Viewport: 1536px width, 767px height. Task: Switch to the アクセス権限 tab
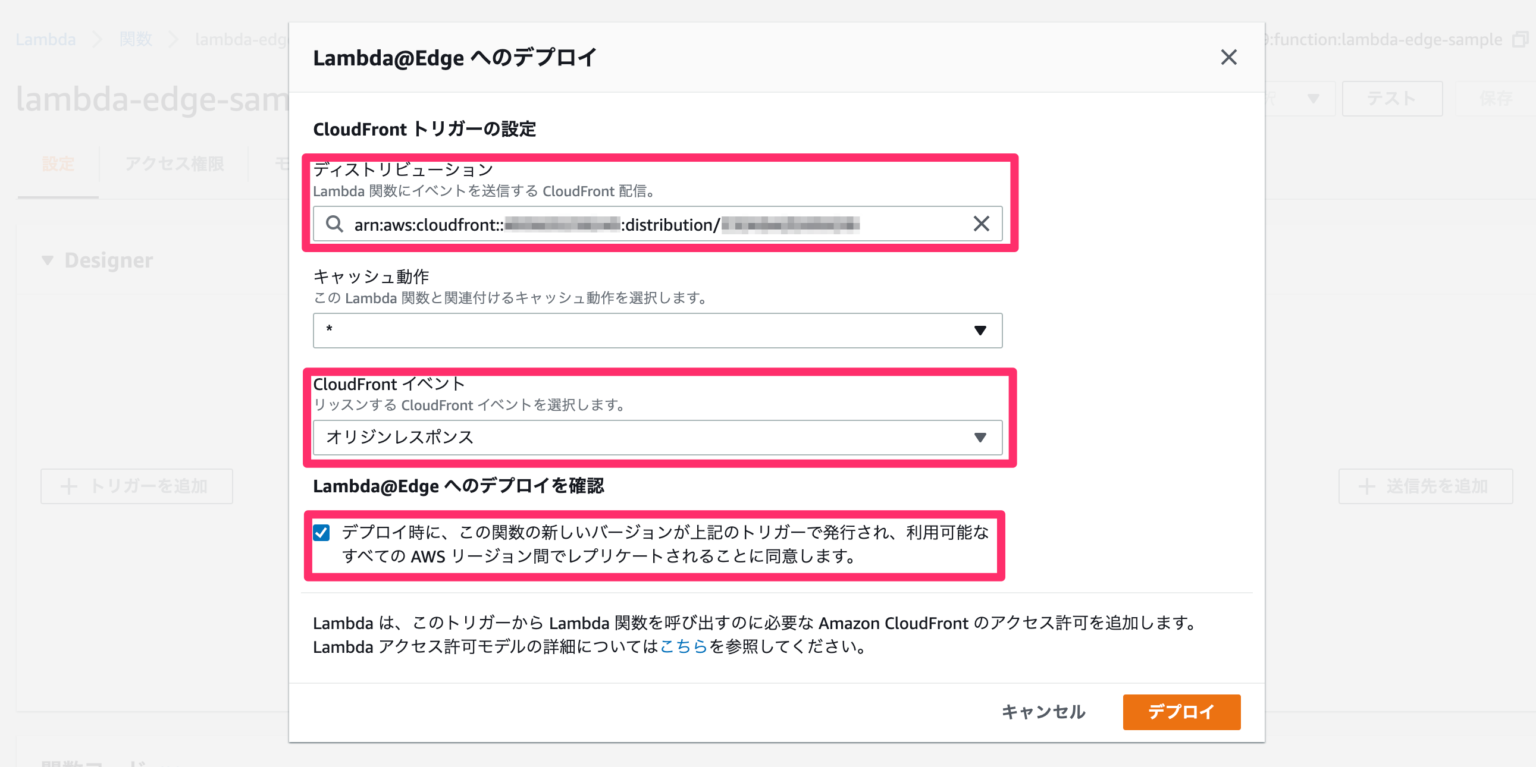[173, 164]
